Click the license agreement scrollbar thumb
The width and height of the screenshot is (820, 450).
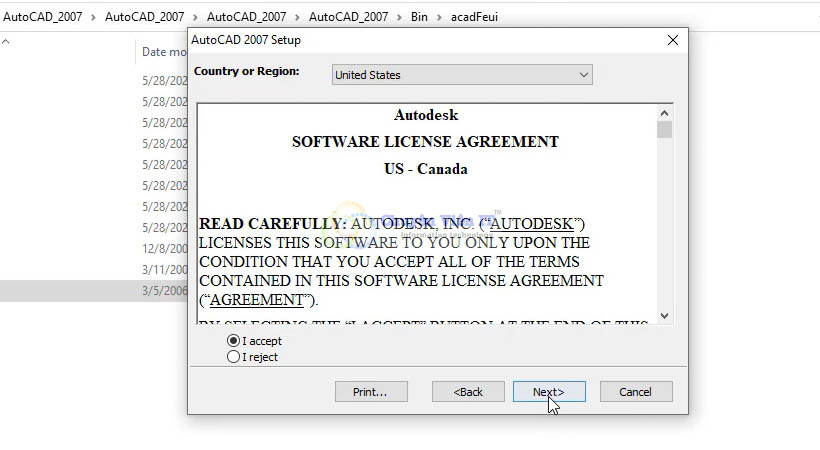(665, 130)
